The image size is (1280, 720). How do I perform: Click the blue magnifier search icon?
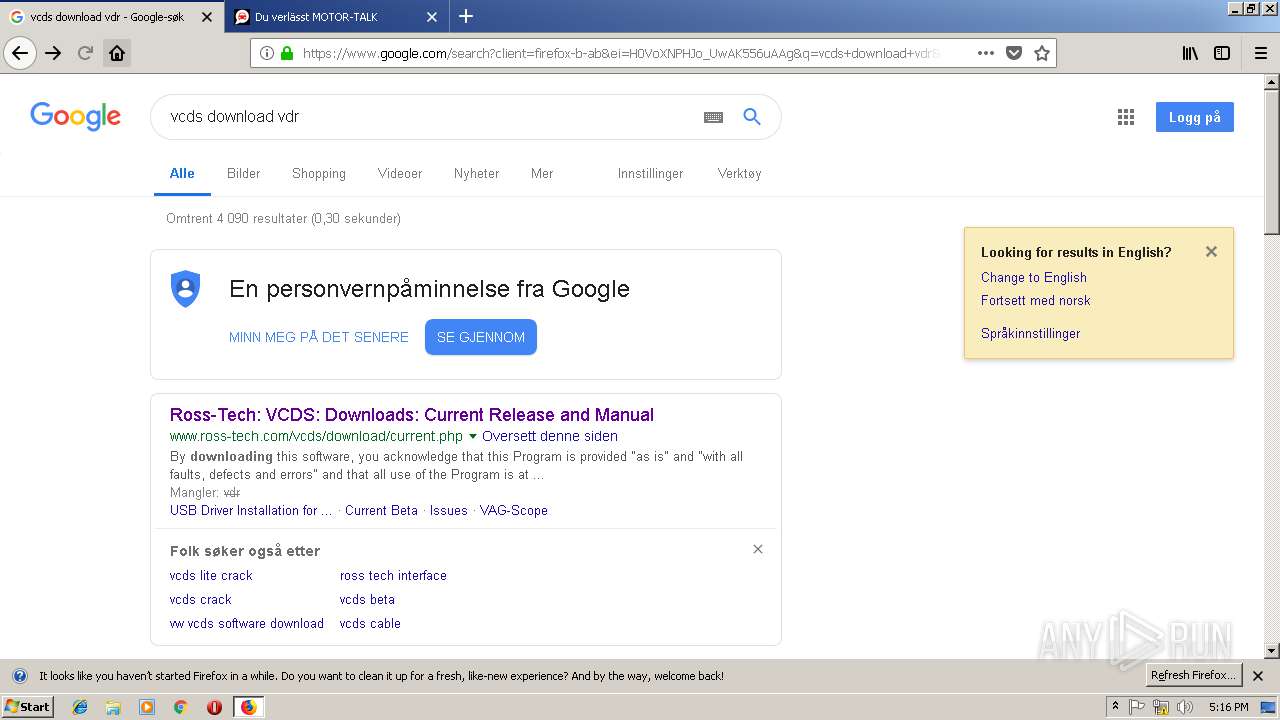[x=752, y=117]
